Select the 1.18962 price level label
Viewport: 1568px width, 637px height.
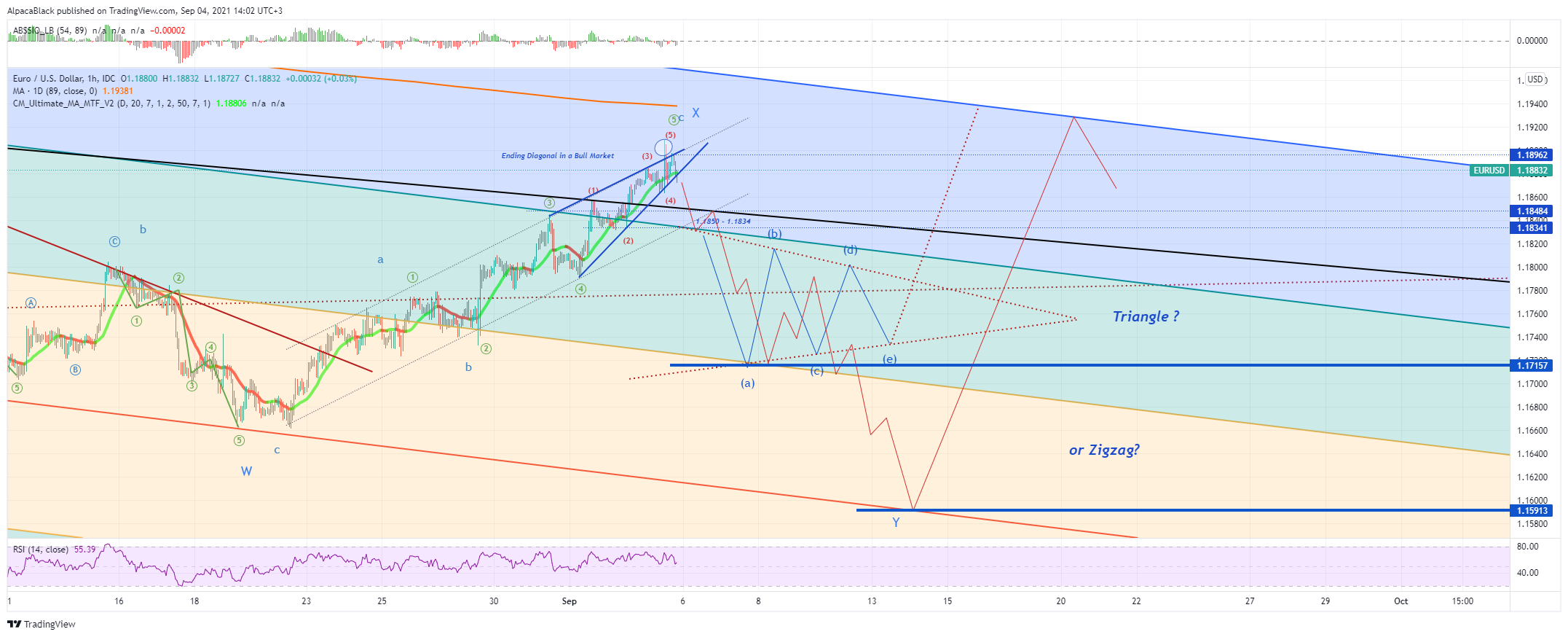click(1532, 155)
